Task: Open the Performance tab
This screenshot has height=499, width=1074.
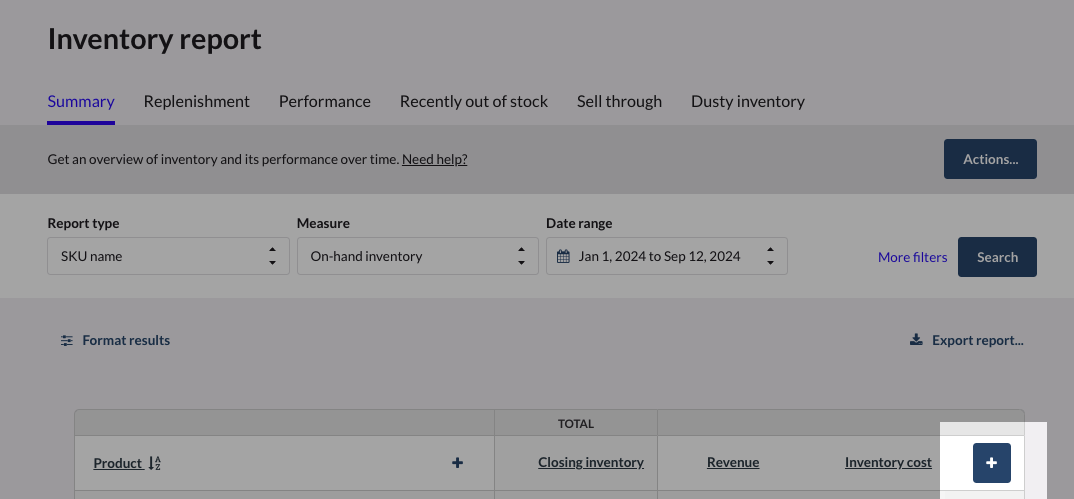Action: point(325,101)
